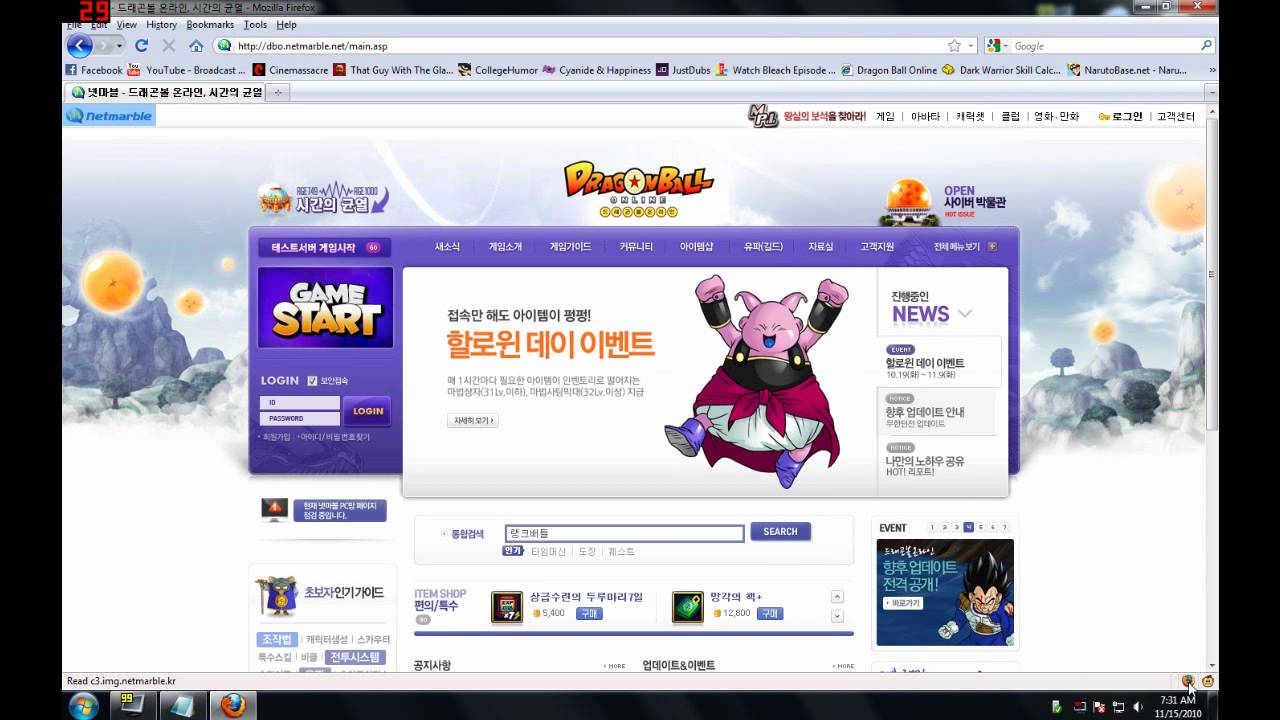
Task: Open That Guy With The Glasses bookmark
Action: [393, 70]
